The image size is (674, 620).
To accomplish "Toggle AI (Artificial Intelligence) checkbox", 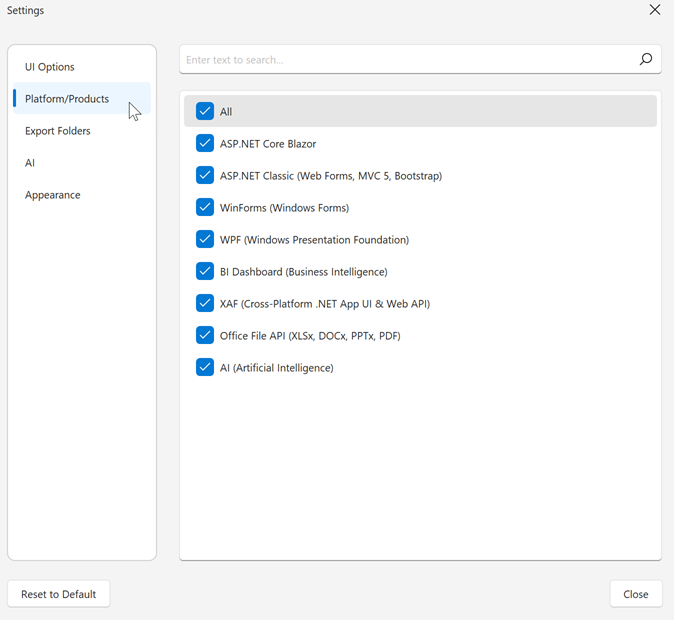I will [205, 367].
